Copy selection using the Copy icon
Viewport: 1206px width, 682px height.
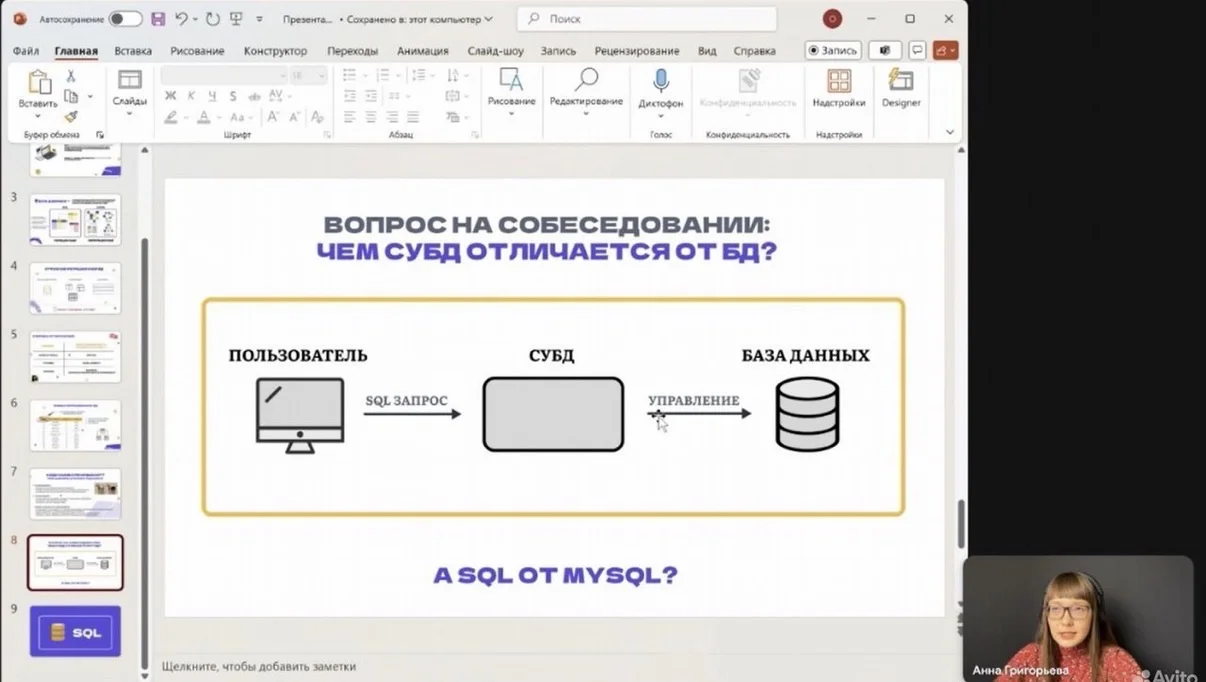pos(71,96)
